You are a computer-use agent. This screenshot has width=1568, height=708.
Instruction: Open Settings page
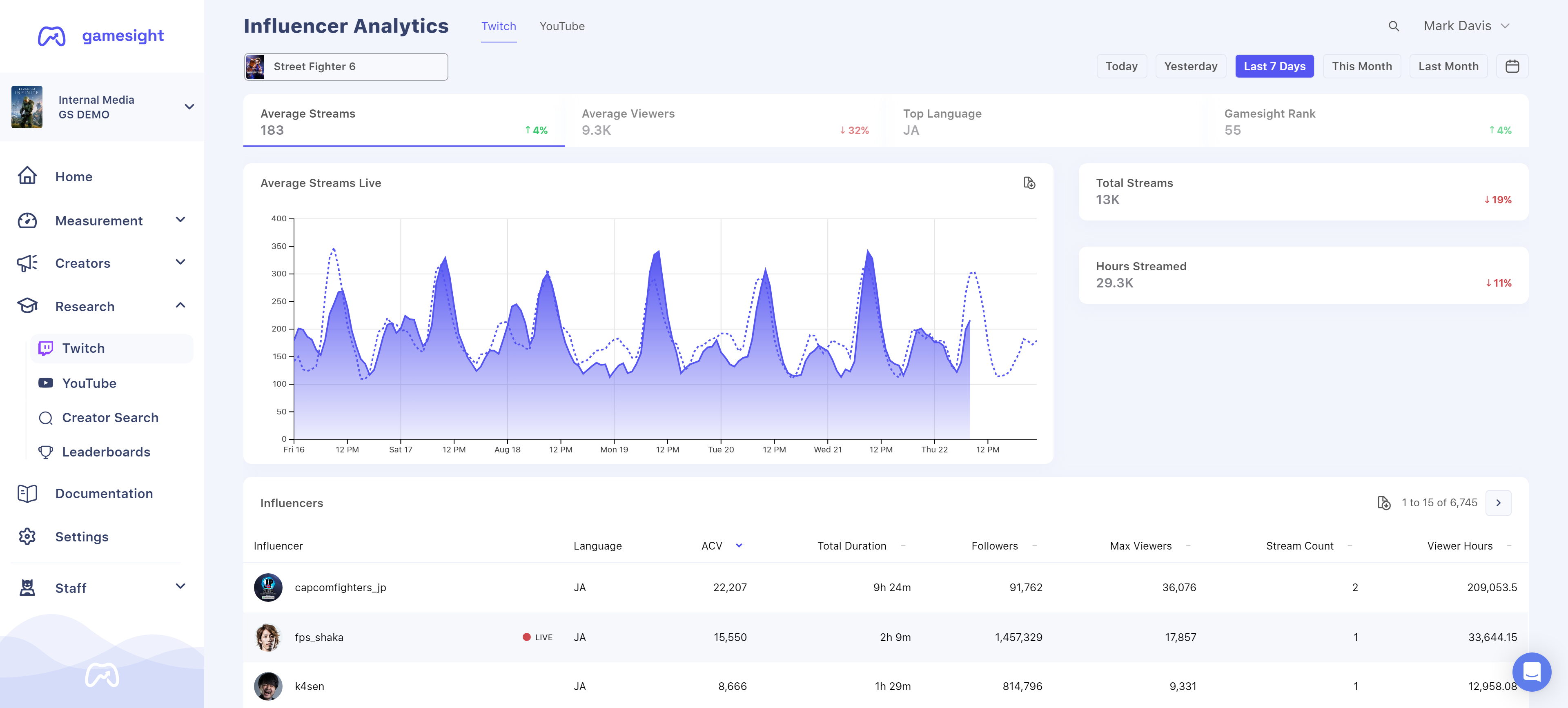pos(82,537)
